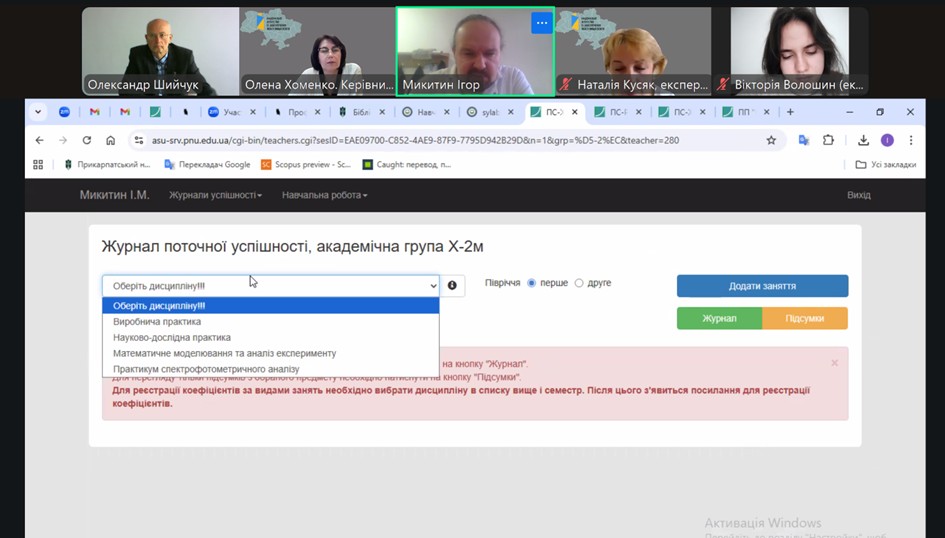Open the Extensions puzzle icon
The image size is (945, 538).
pos(828,141)
